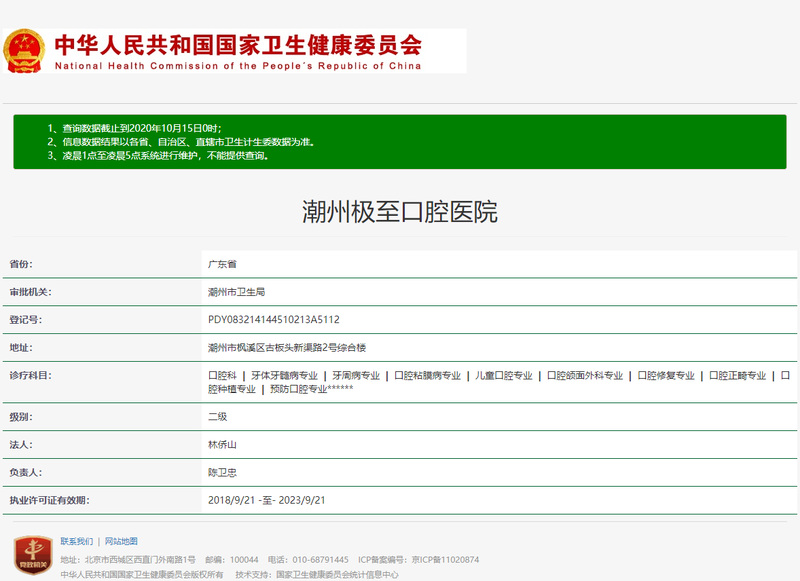Viewport: 800px width, 581px height.
Task: Select the validity dates 2018/9/21 -至- 2023/9/21
Action: click(x=266, y=500)
